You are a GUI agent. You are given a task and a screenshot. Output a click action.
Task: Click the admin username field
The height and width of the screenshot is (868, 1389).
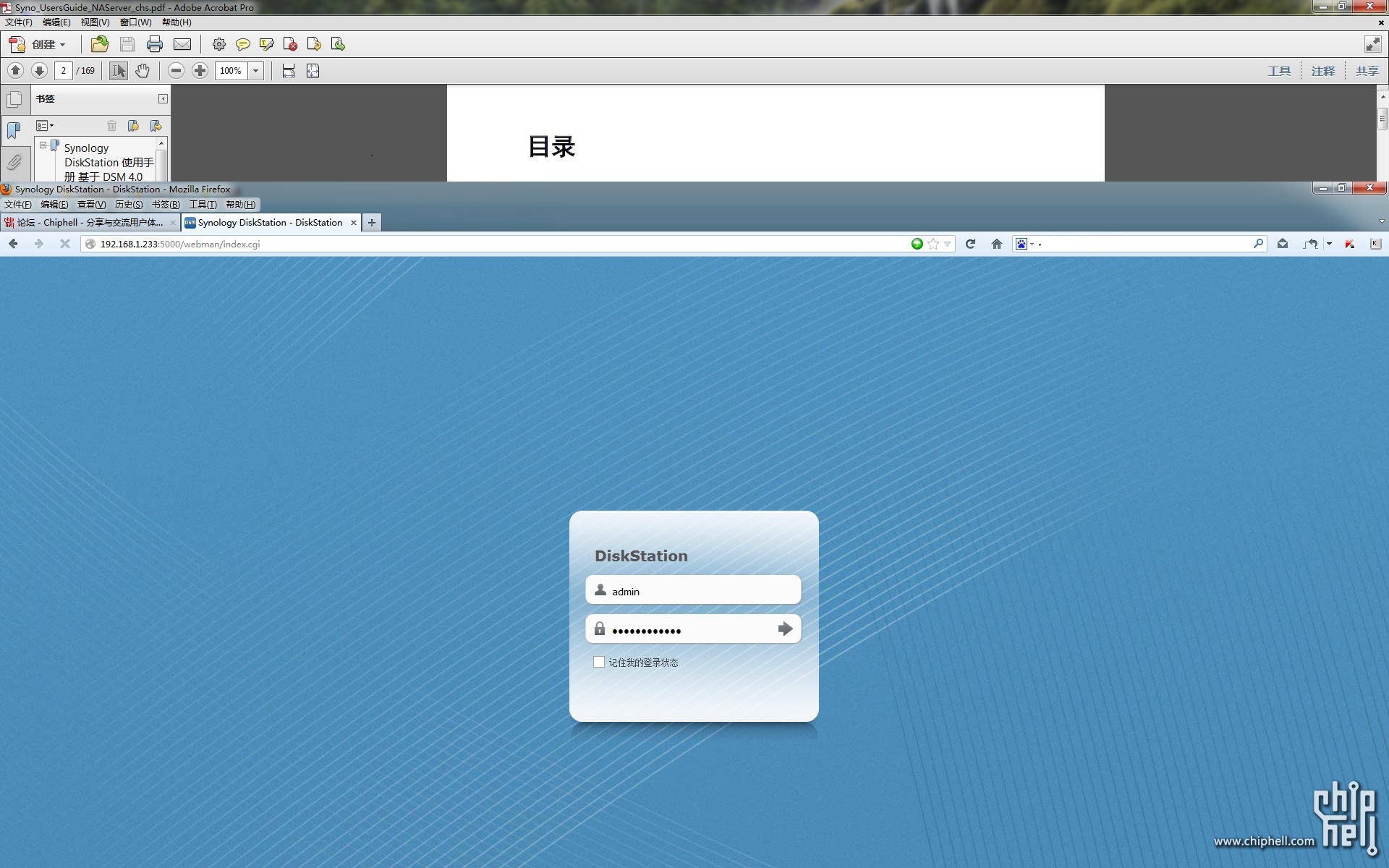pos(693,590)
